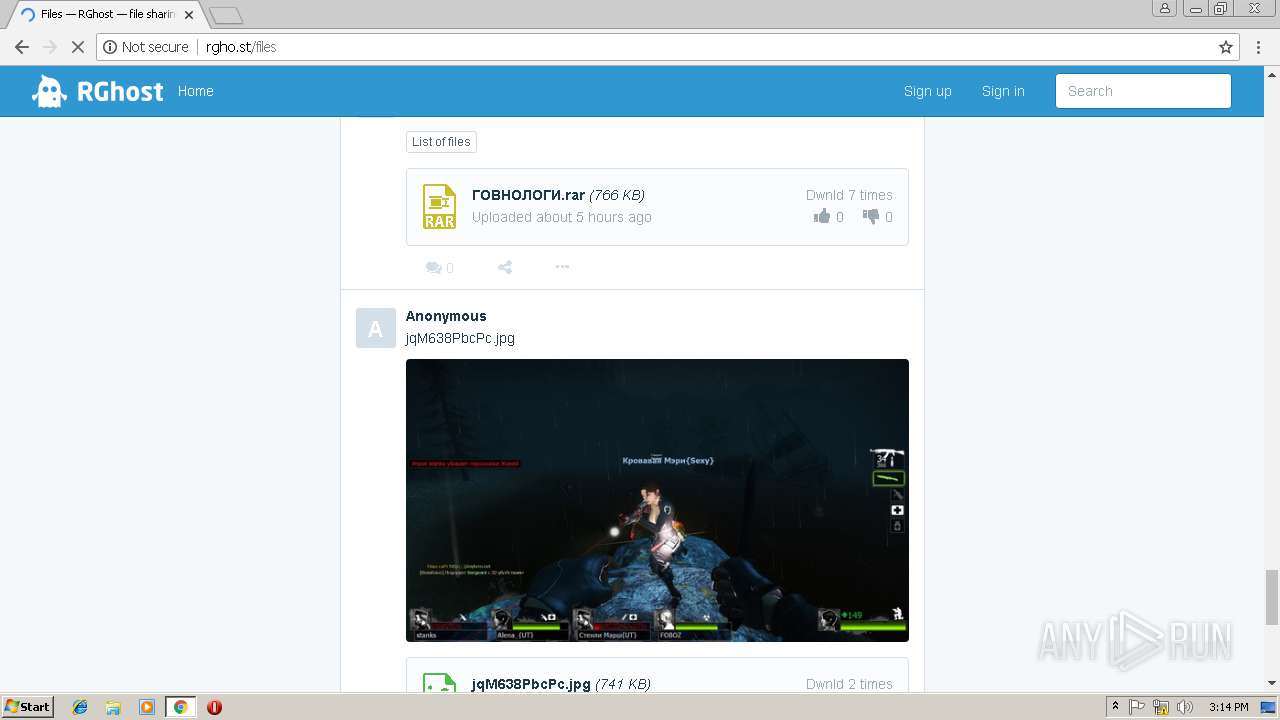Click the browser forward arrow

[x=50, y=47]
